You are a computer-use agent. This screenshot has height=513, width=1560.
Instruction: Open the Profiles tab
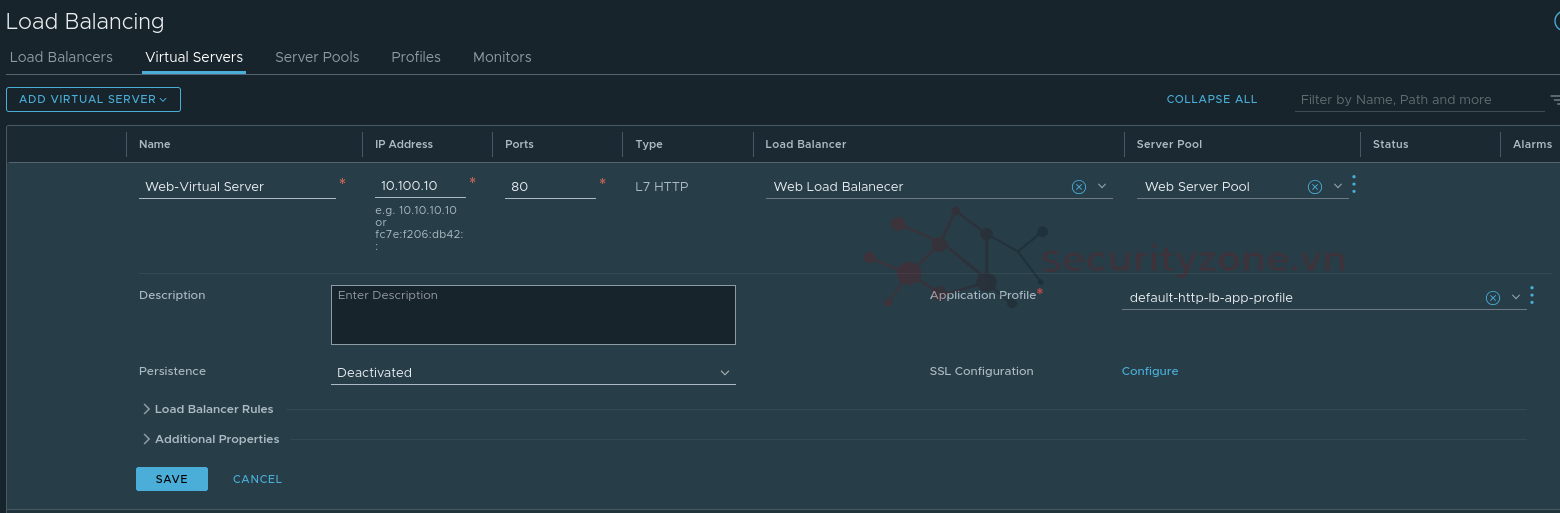(416, 57)
